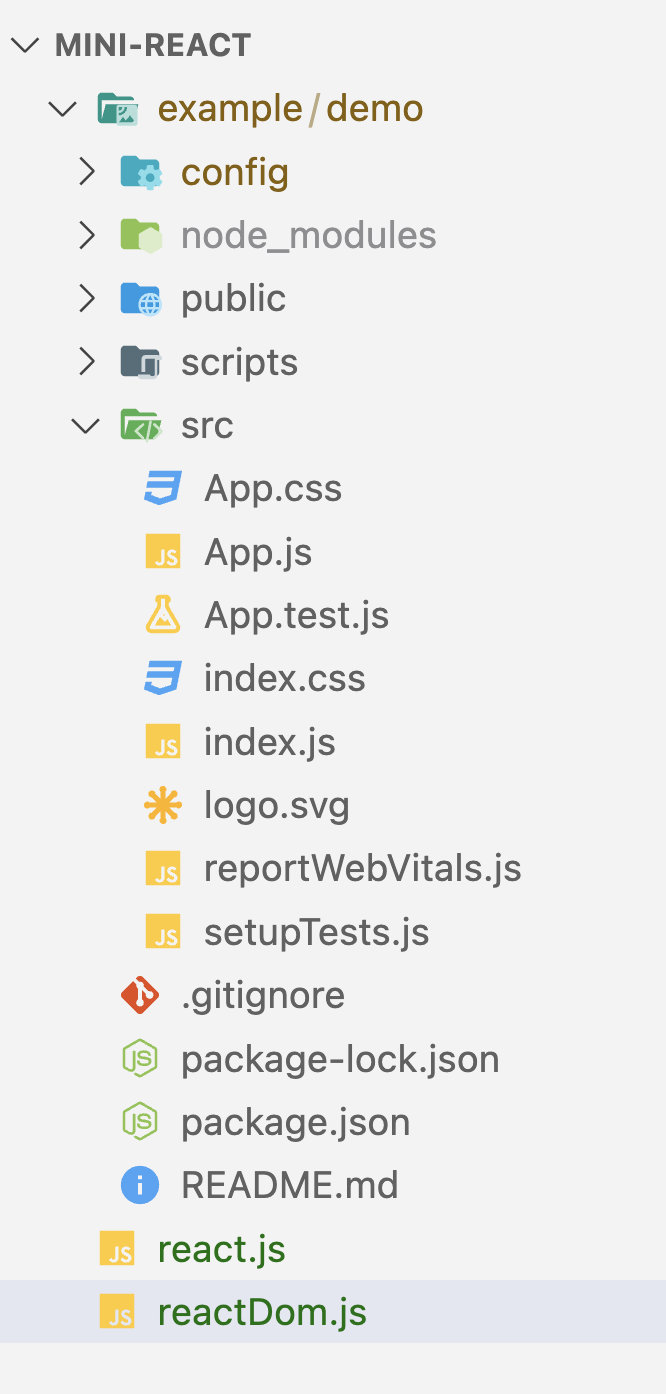Click the Node.js icon beside package.json
The height and width of the screenshot is (1394, 666).
tap(139, 1122)
